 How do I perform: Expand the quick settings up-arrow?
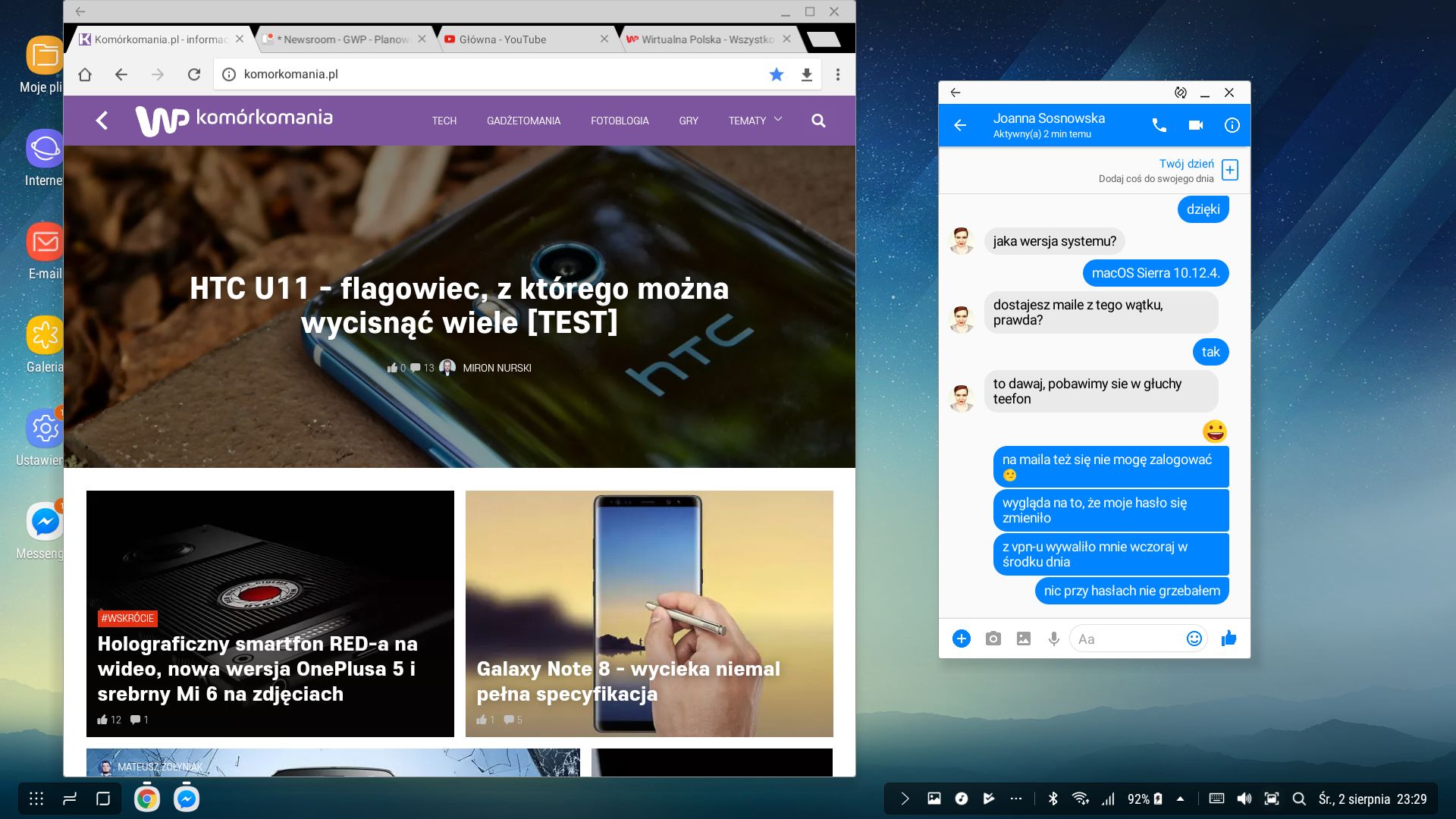tap(1180, 799)
